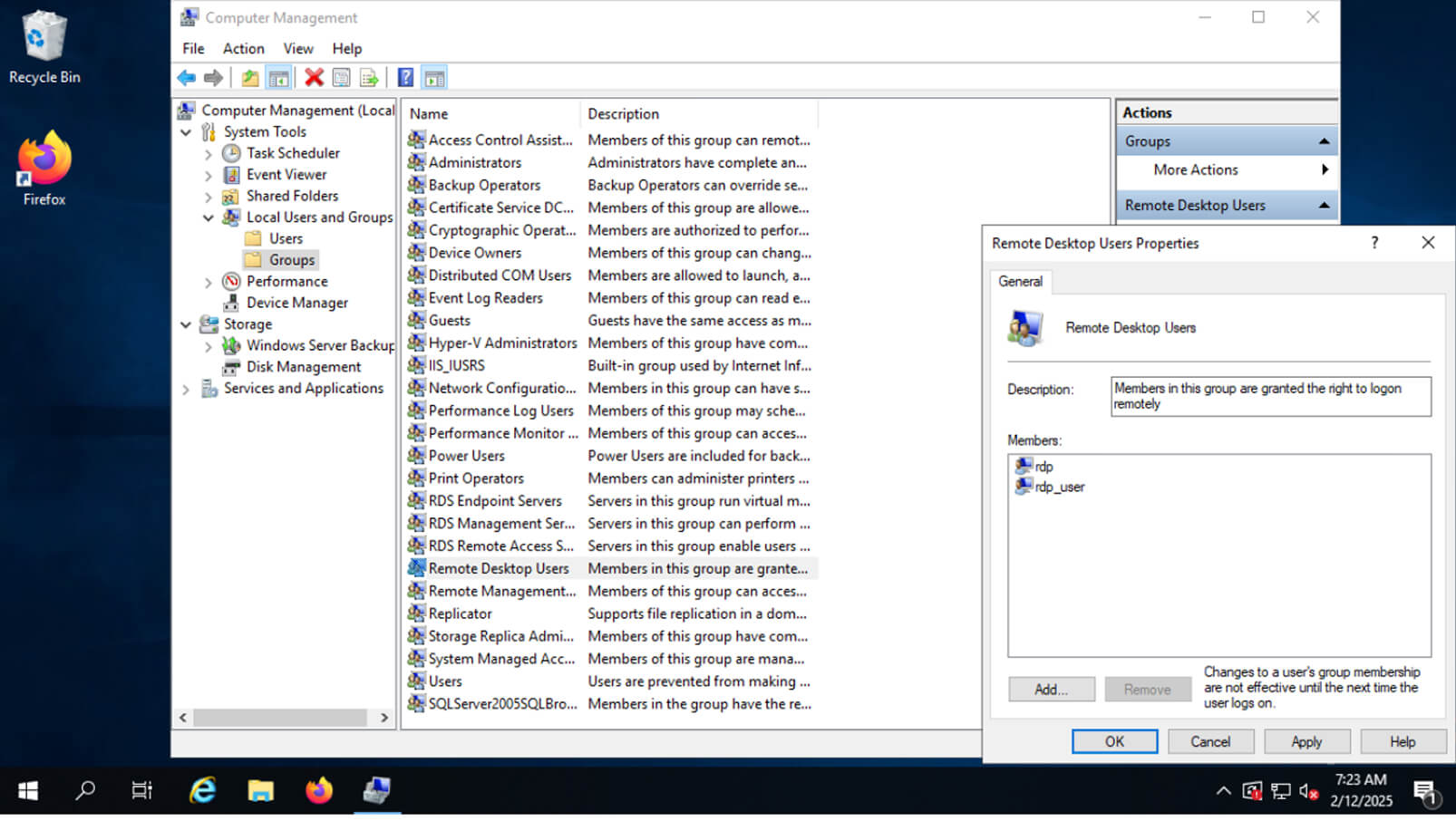
Task: Select the Backup Operators group
Action: click(x=608, y=185)
